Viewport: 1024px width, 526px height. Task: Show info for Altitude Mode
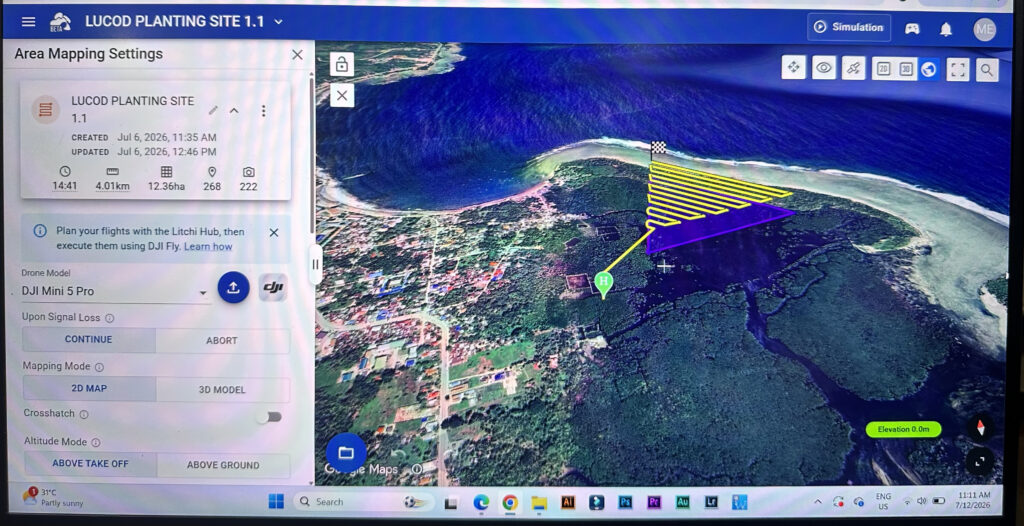pyautogui.click(x=96, y=442)
